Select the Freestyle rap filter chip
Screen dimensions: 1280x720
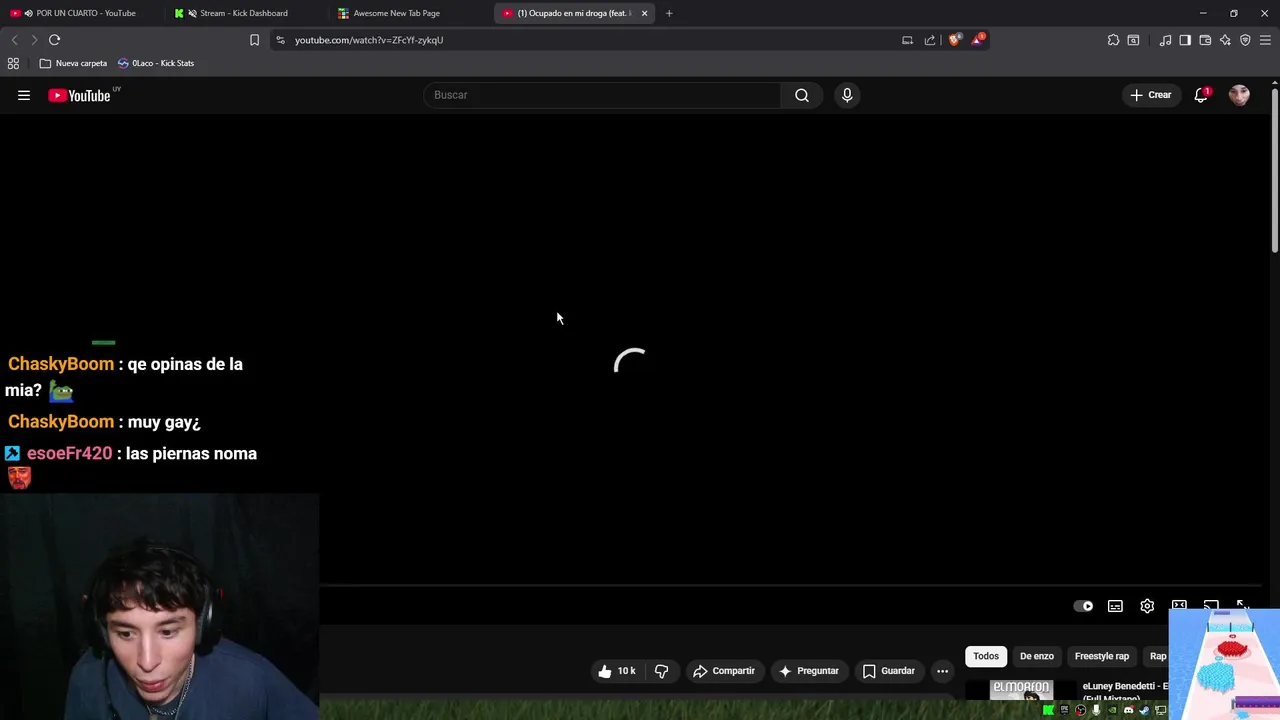(1102, 656)
